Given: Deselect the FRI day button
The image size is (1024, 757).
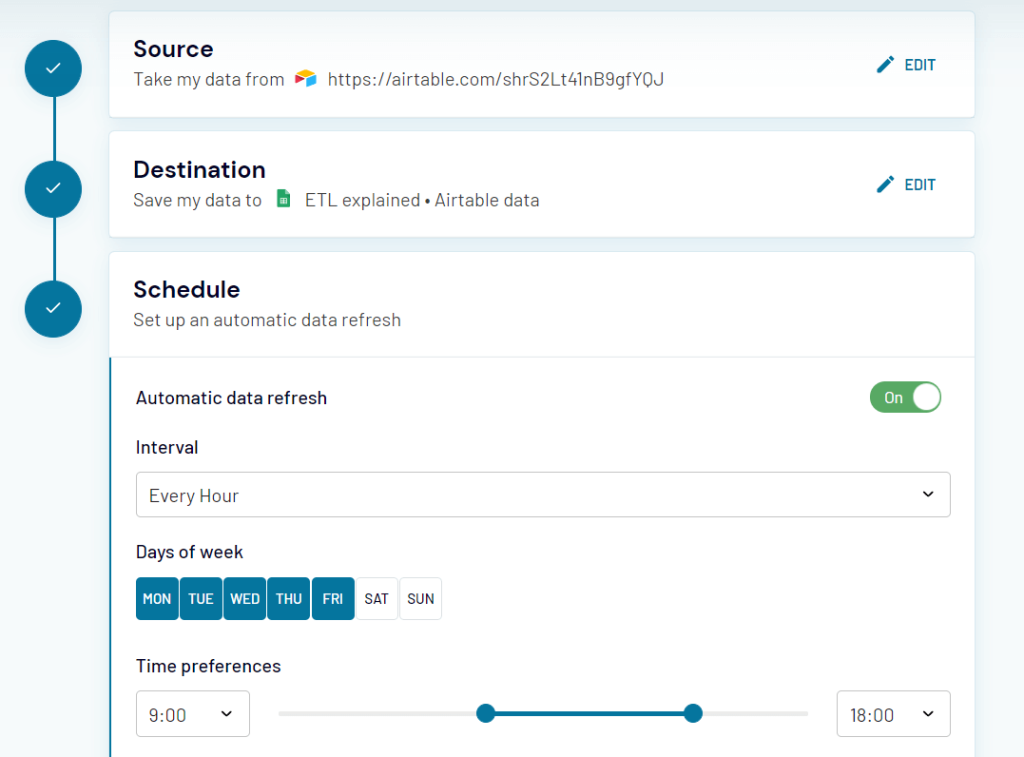Looking at the screenshot, I should (332, 598).
